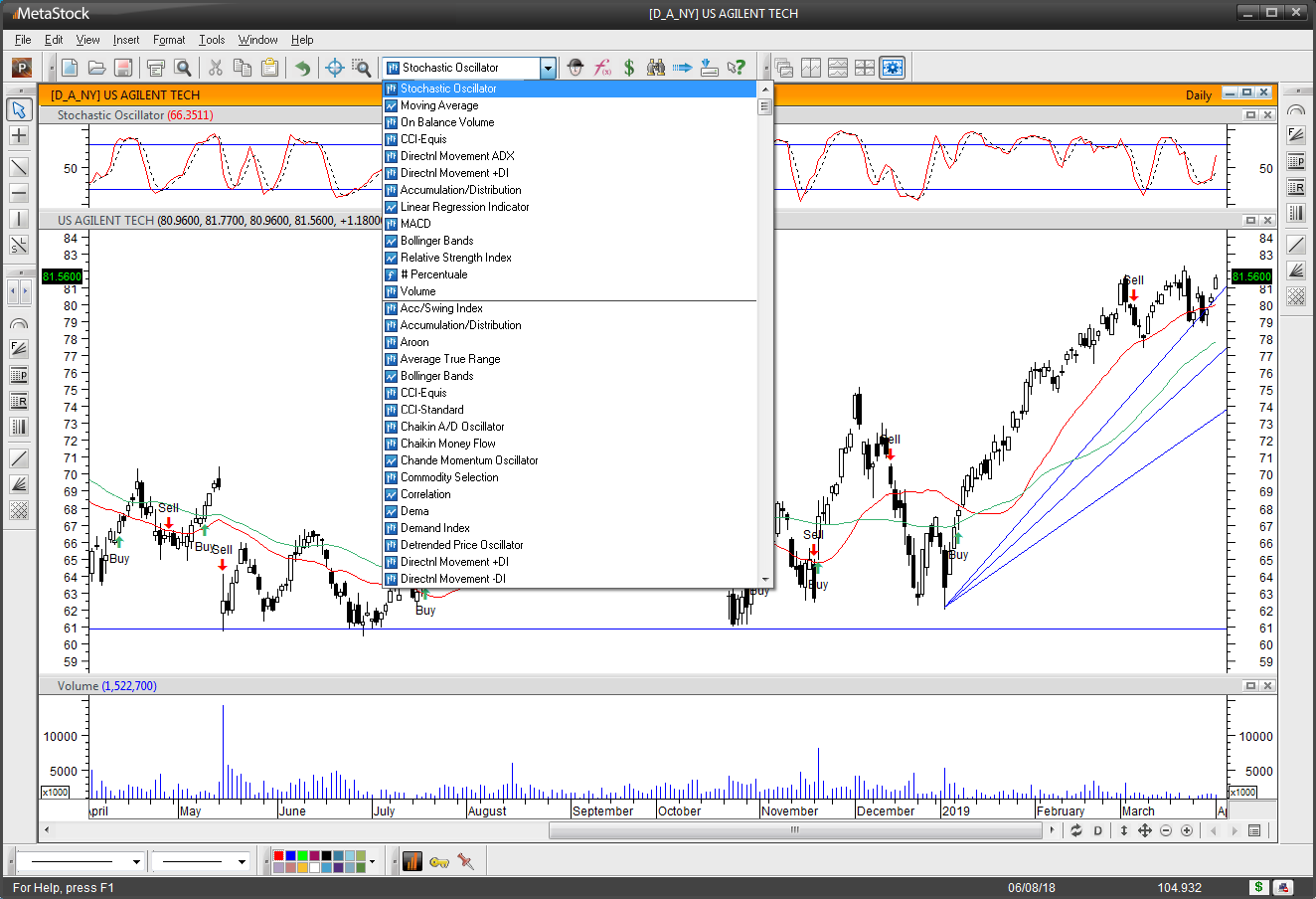Open the Explorer binoculars icon
Screen dimensions: 1316x899
pyautogui.click(x=656, y=68)
